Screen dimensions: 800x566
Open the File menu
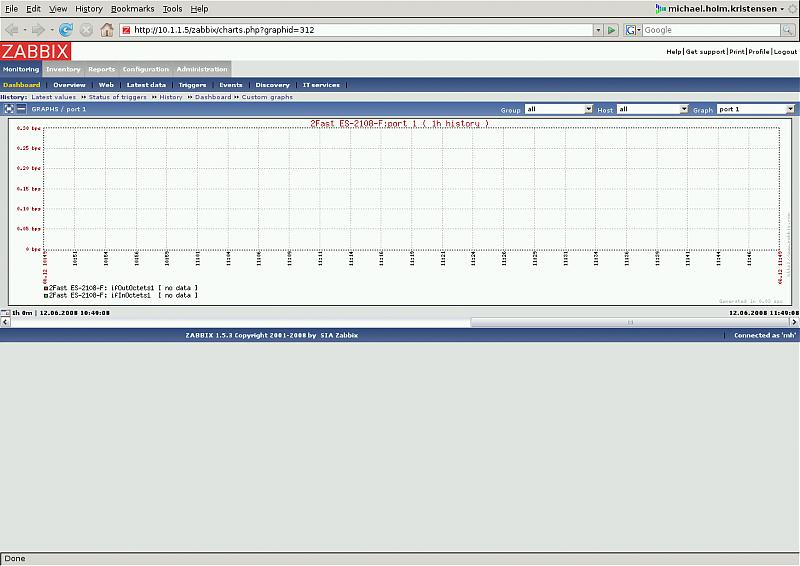[x=11, y=9]
